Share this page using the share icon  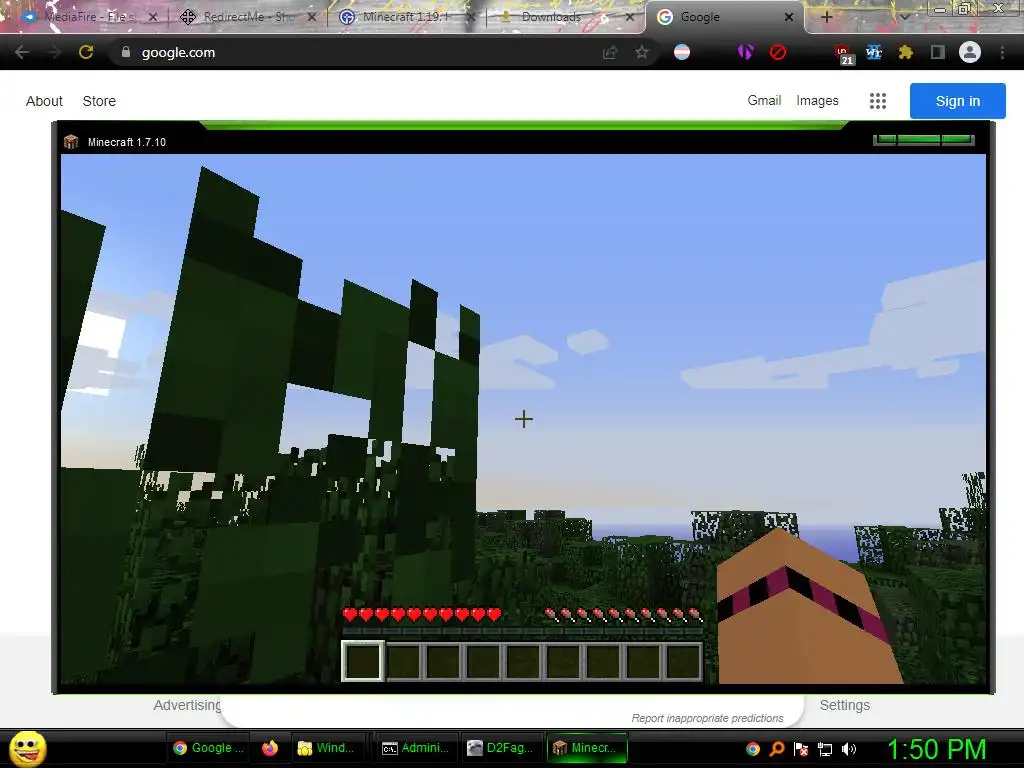(610, 52)
